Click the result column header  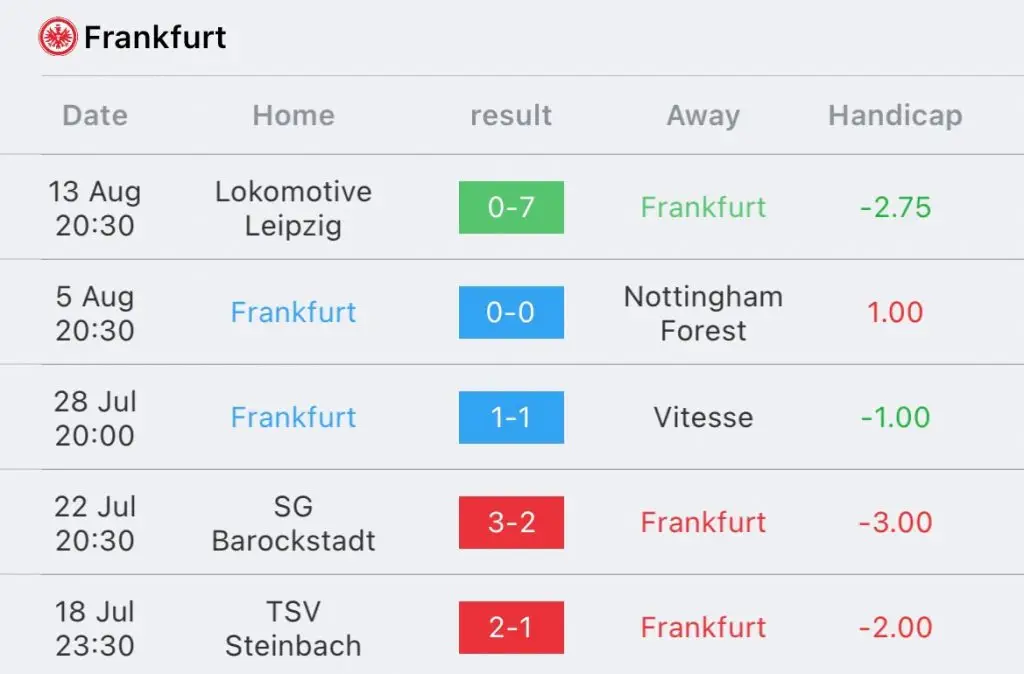pyautogui.click(x=511, y=116)
